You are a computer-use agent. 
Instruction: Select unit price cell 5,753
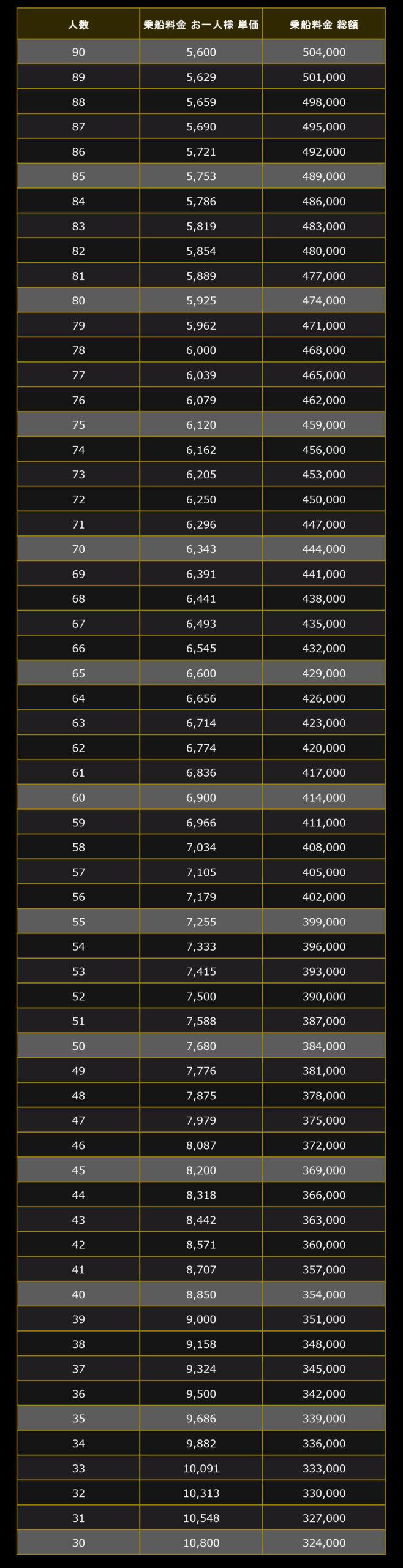click(x=201, y=176)
